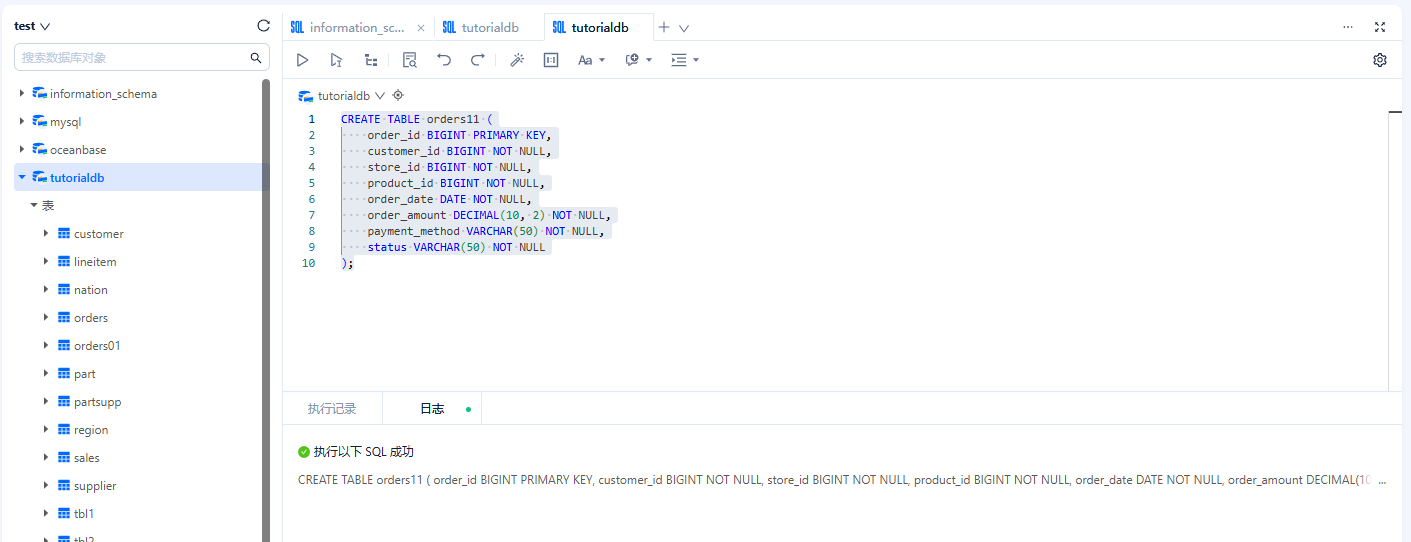Open the Aa text case dropdown
The width and height of the screenshot is (1411, 542).
[x=591, y=60]
